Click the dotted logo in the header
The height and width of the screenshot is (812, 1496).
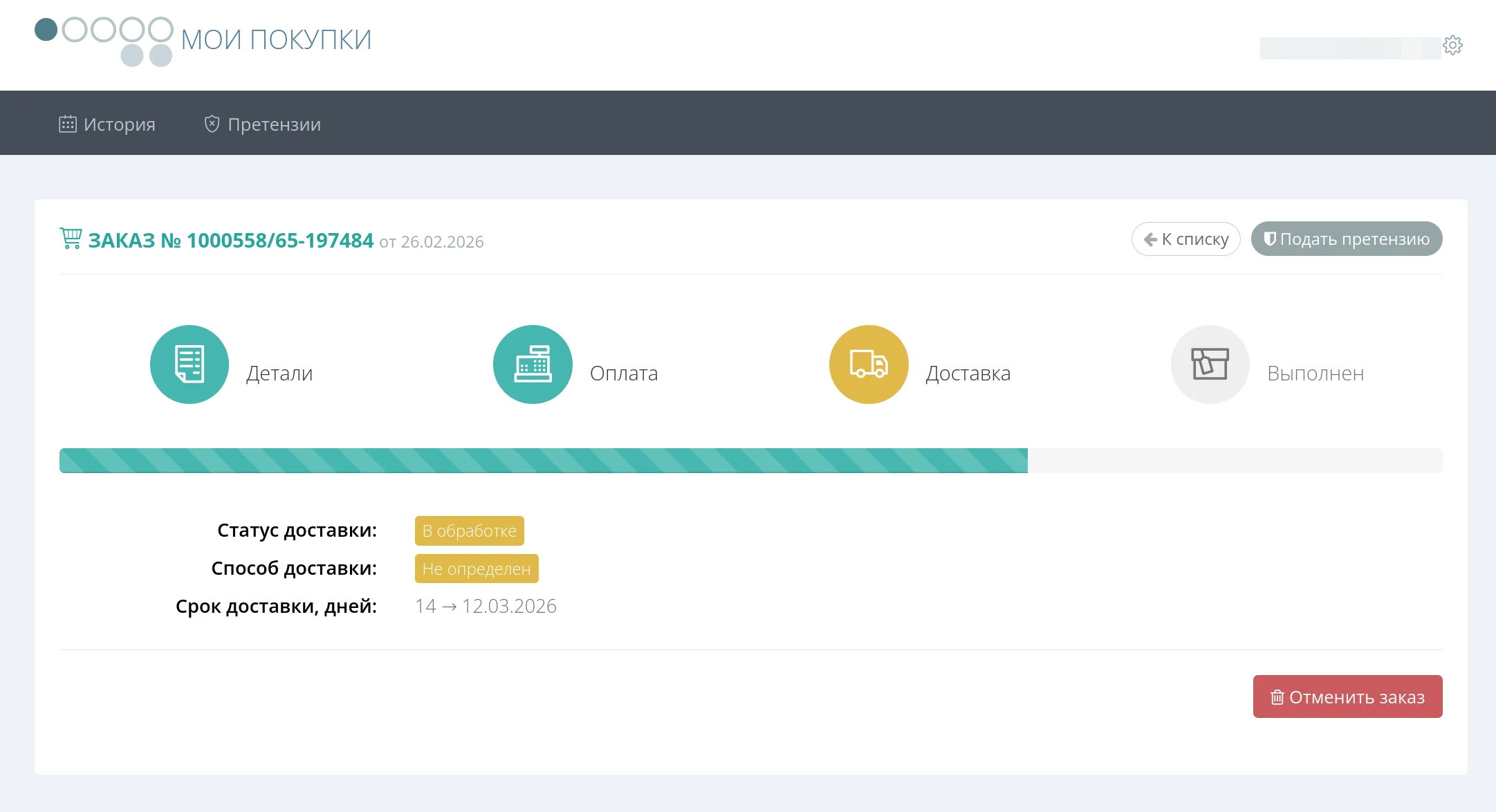104,40
